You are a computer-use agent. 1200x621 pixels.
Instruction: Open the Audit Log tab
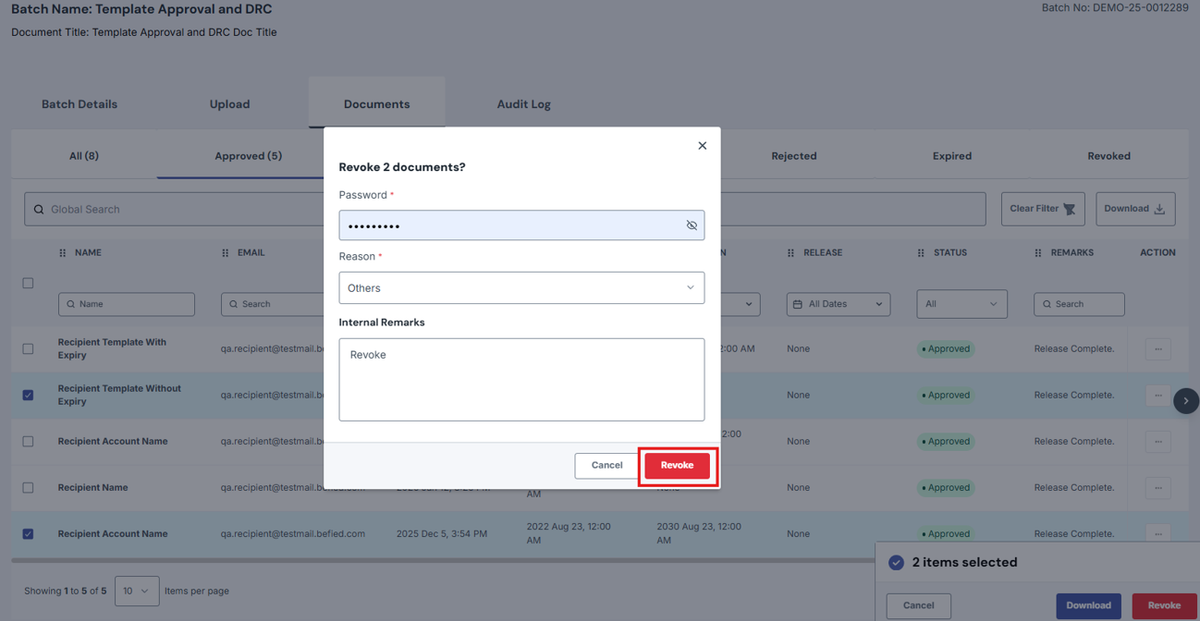524,104
